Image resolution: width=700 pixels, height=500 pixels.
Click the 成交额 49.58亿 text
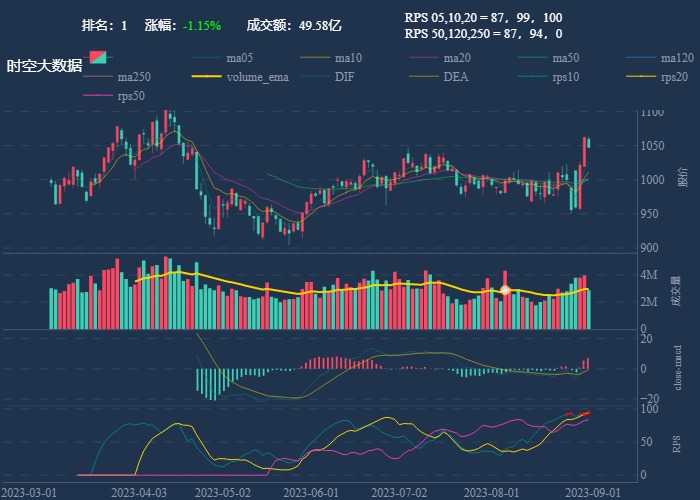click(294, 25)
